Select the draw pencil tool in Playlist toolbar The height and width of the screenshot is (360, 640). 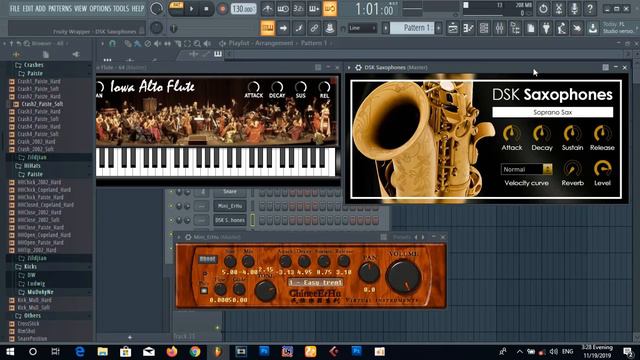tap(128, 44)
